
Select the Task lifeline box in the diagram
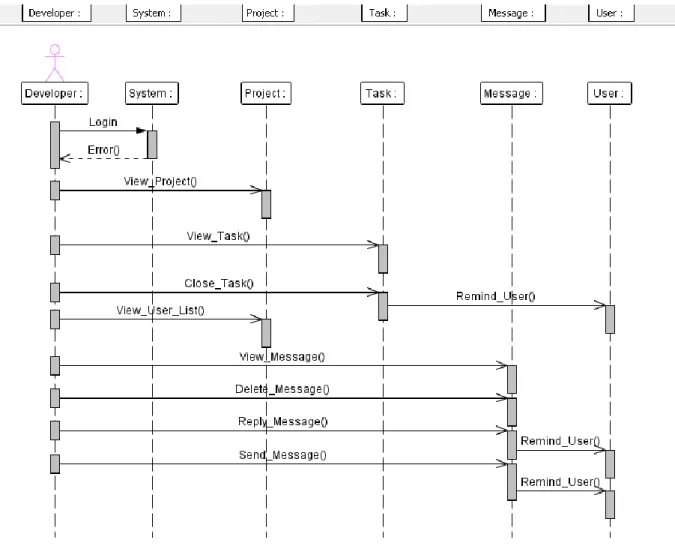(382, 93)
